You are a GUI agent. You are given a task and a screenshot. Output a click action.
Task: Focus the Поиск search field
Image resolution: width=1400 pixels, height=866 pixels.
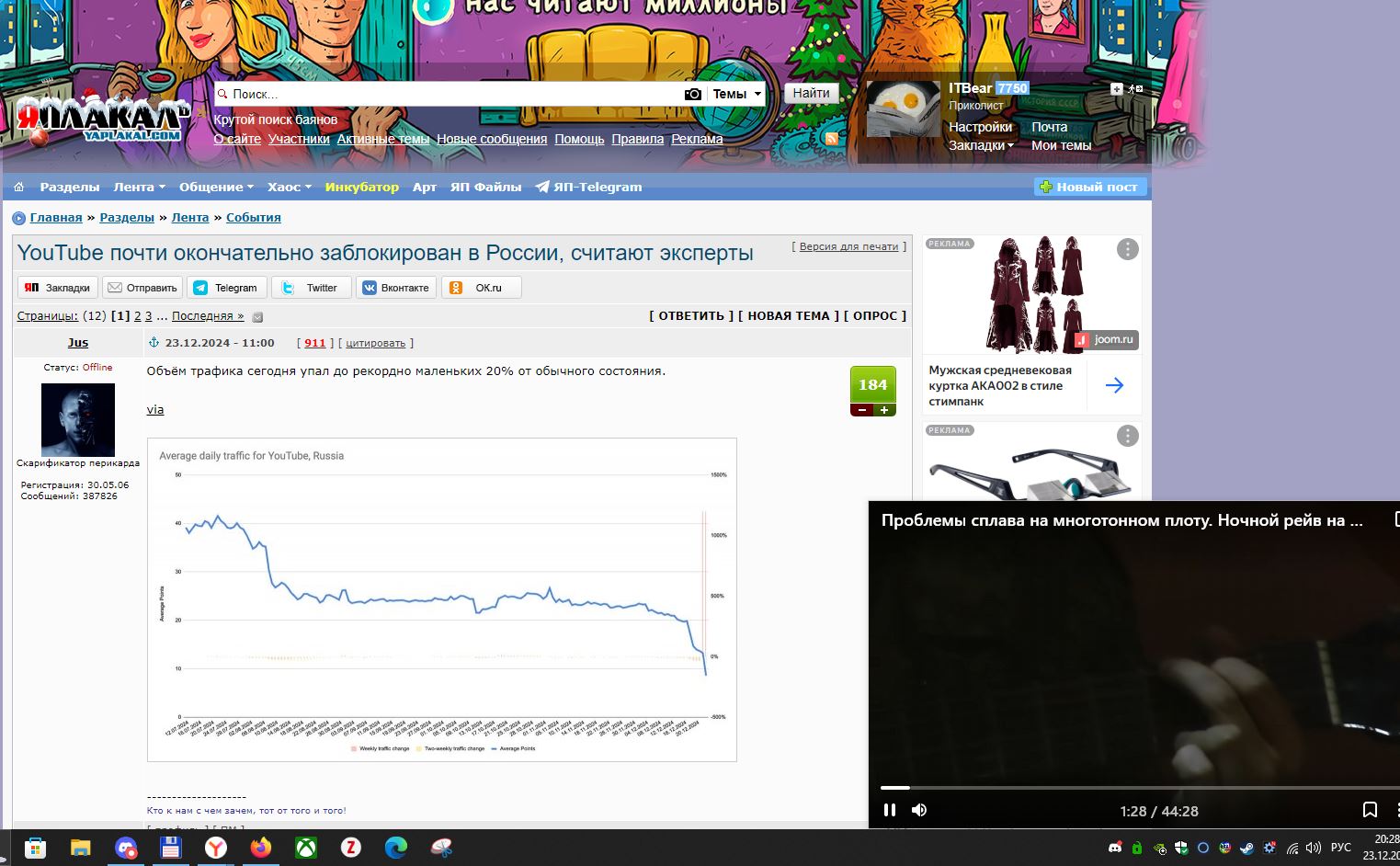(450, 94)
